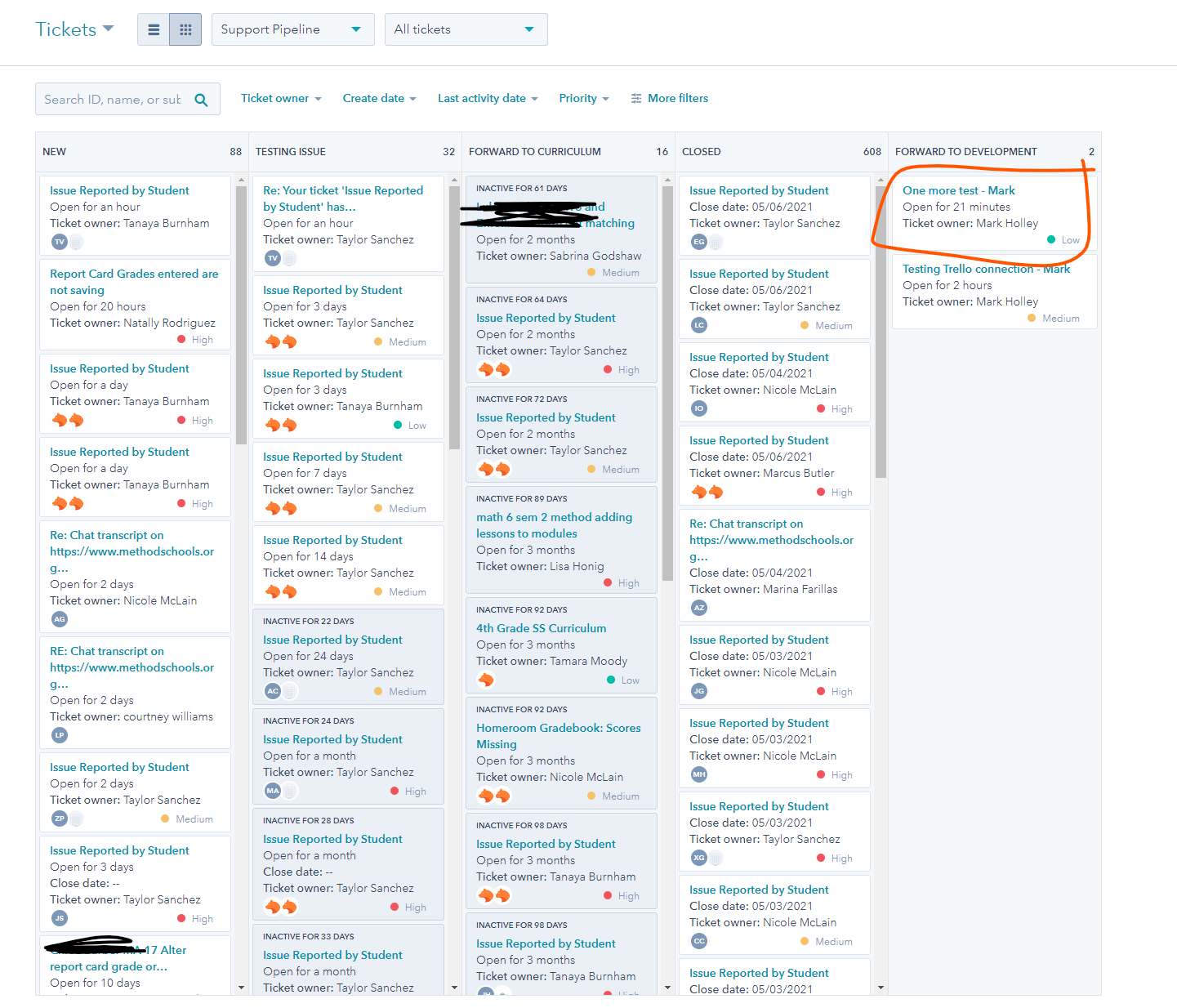This screenshot has height=1008, width=1177.
Task: Click TV avatar on first NEW ticket
Action: click(60, 242)
